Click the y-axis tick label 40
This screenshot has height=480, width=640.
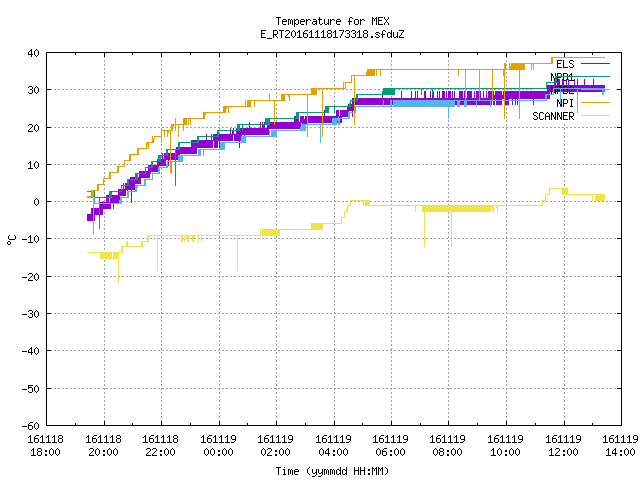click(33, 53)
